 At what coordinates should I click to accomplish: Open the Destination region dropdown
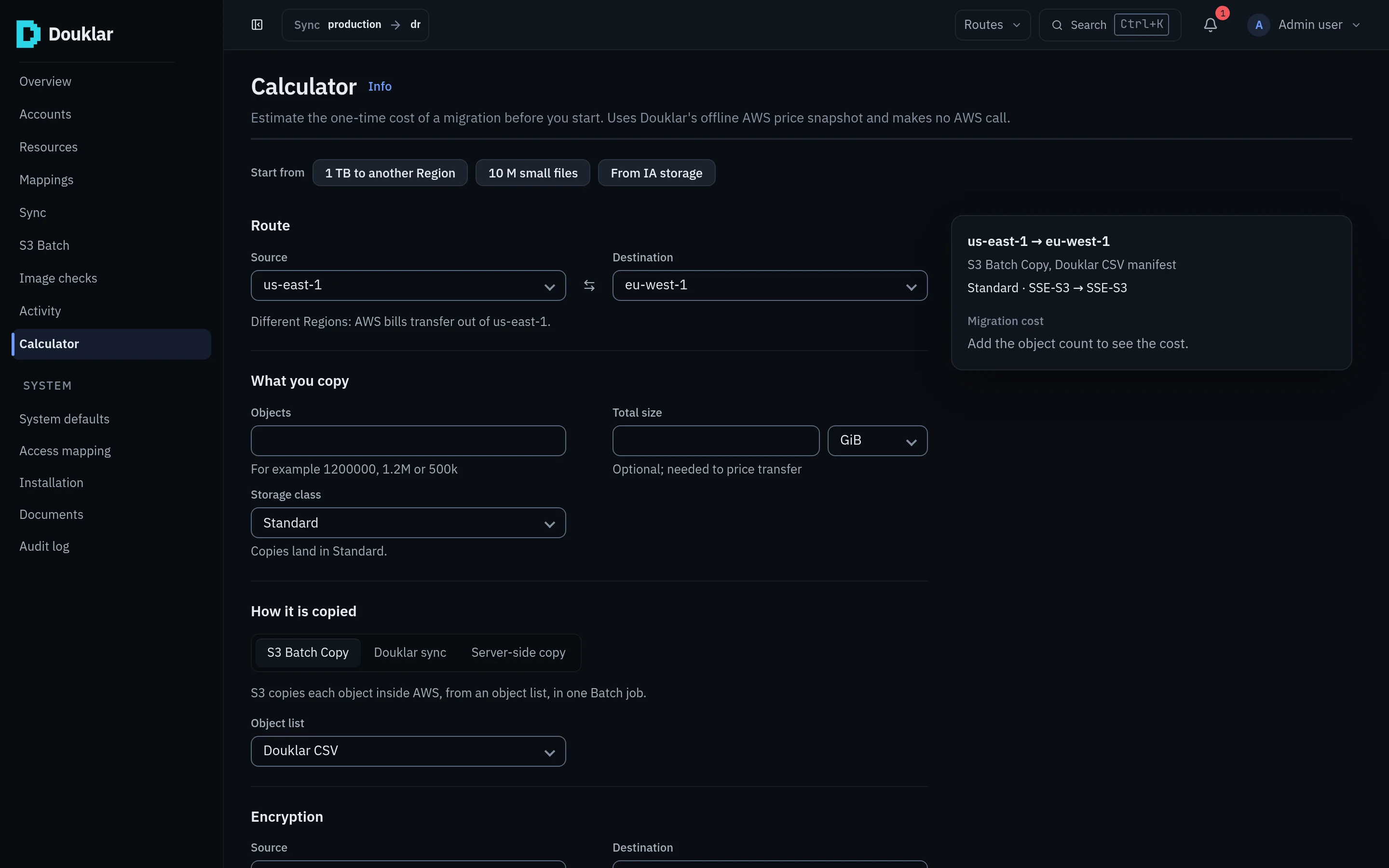pyautogui.click(x=770, y=285)
